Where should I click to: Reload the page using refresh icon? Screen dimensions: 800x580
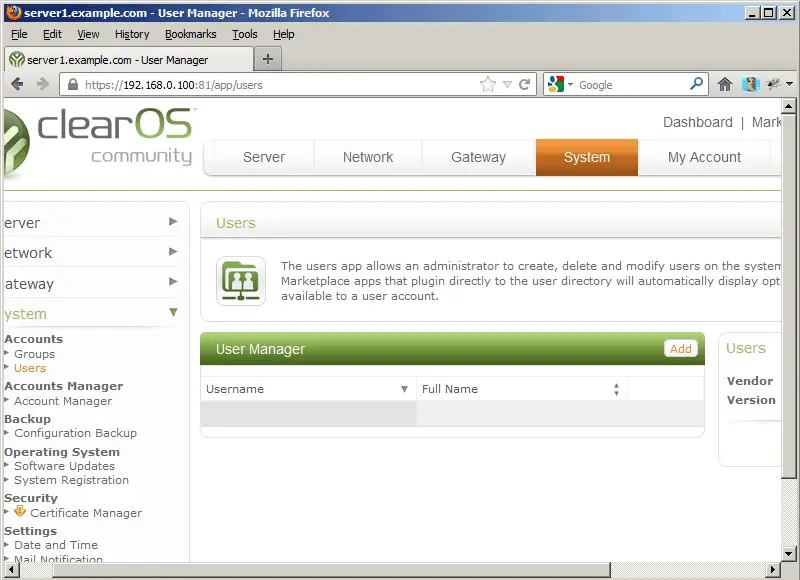pos(525,85)
